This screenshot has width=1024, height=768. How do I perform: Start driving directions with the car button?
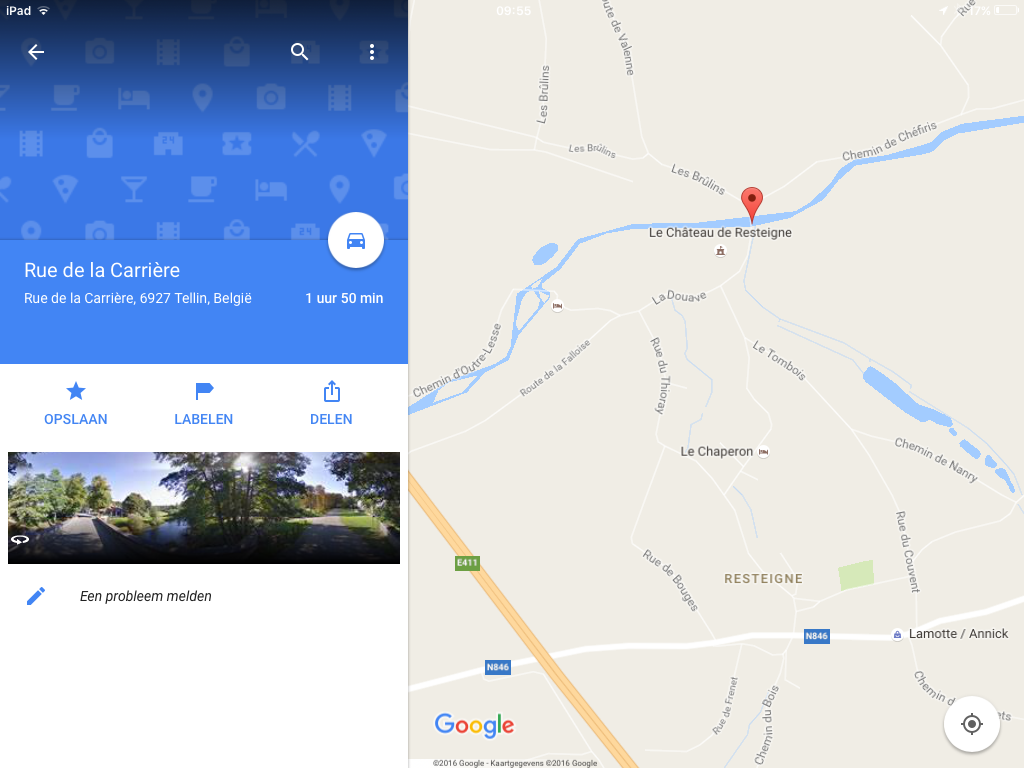[x=355, y=240]
